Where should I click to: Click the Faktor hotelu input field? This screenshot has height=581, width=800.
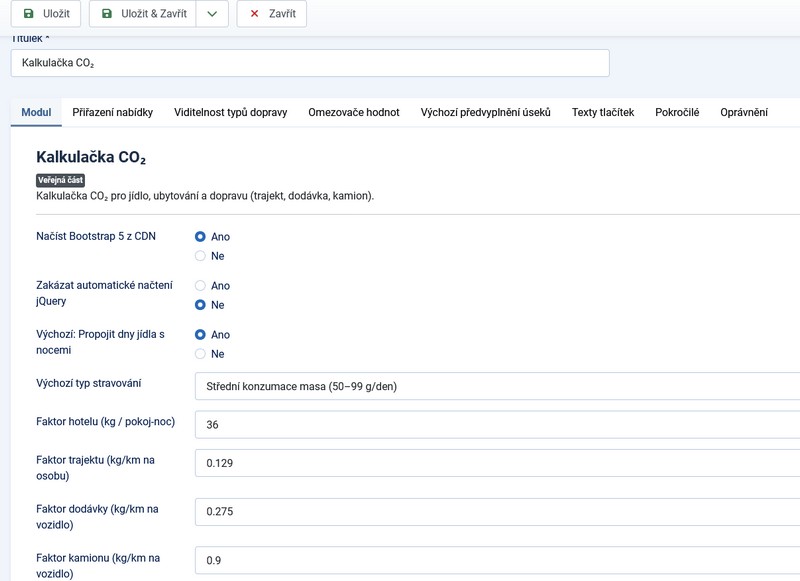[497, 425]
